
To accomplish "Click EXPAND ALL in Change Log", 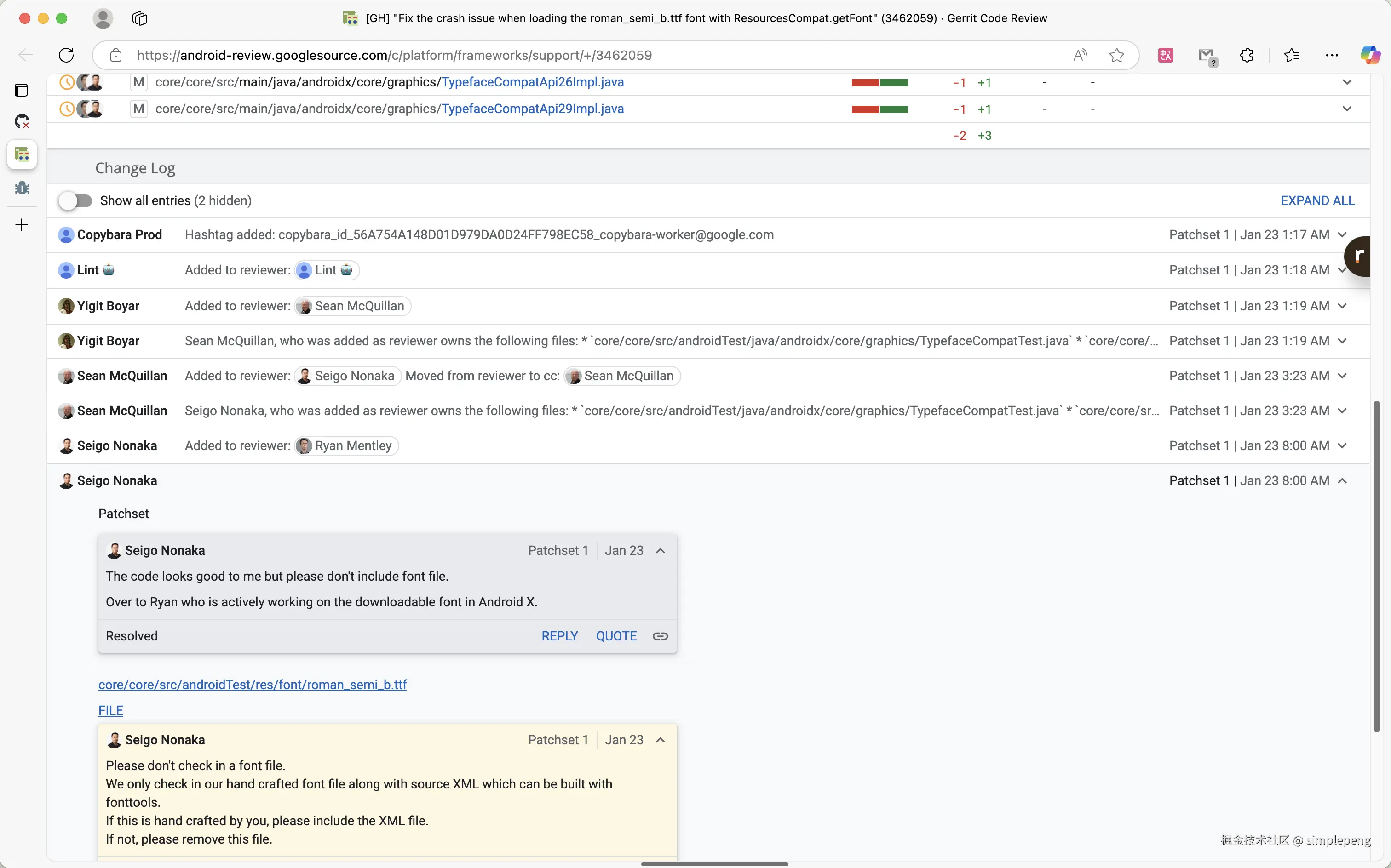I will coord(1317,200).
